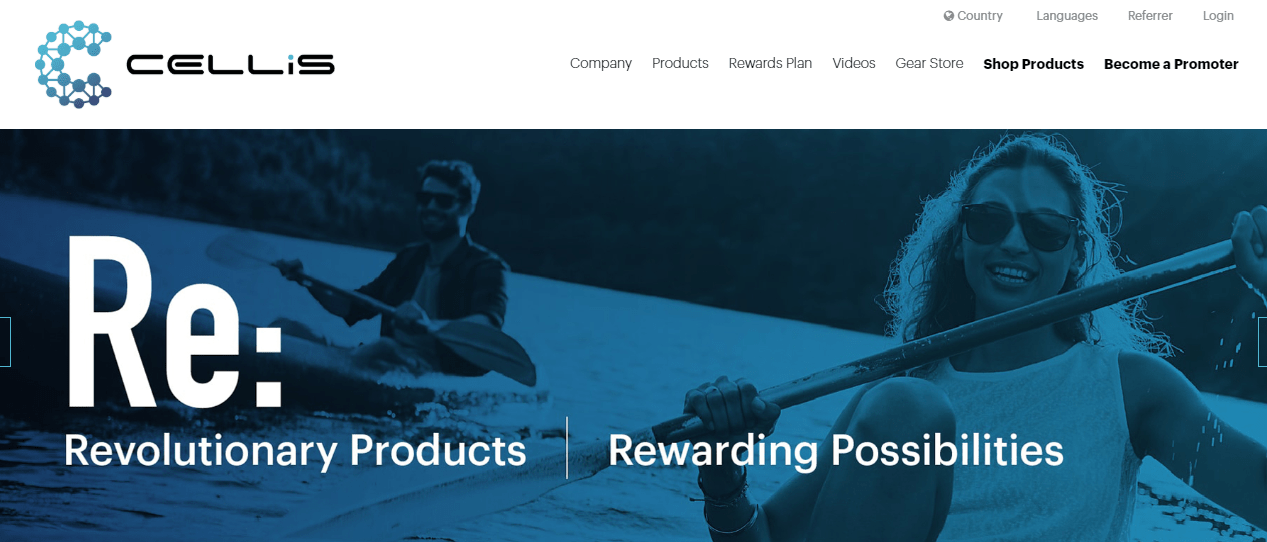Click the Cellis wordmark text logo

coord(231,65)
